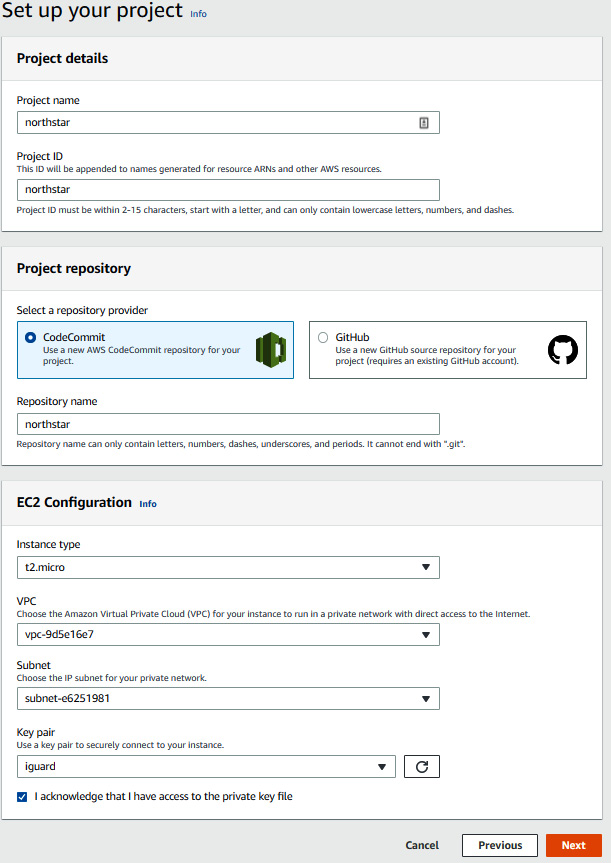Select the GitHub radio button
This screenshot has width=611, height=863.
click(x=323, y=337)
